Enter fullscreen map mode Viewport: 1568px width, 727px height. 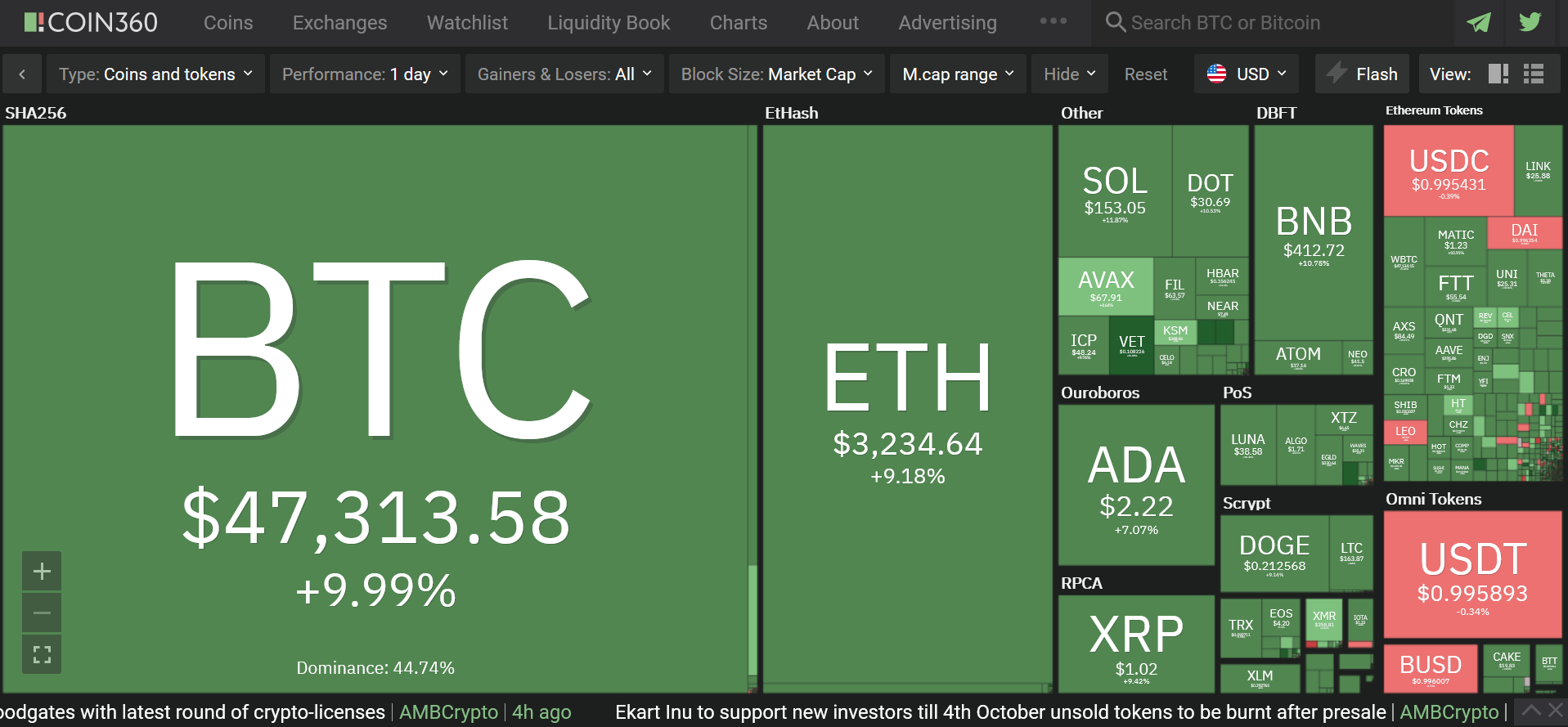(x=42, y=654)
